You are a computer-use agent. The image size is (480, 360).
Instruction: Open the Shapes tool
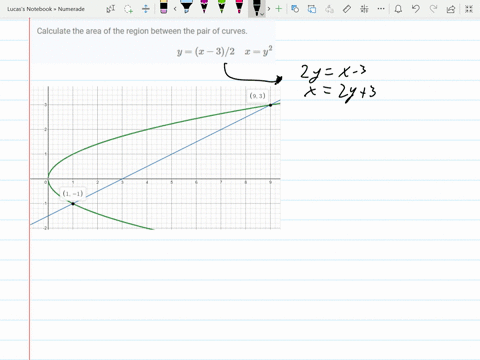pyautogui.click(x=295, y=9)
